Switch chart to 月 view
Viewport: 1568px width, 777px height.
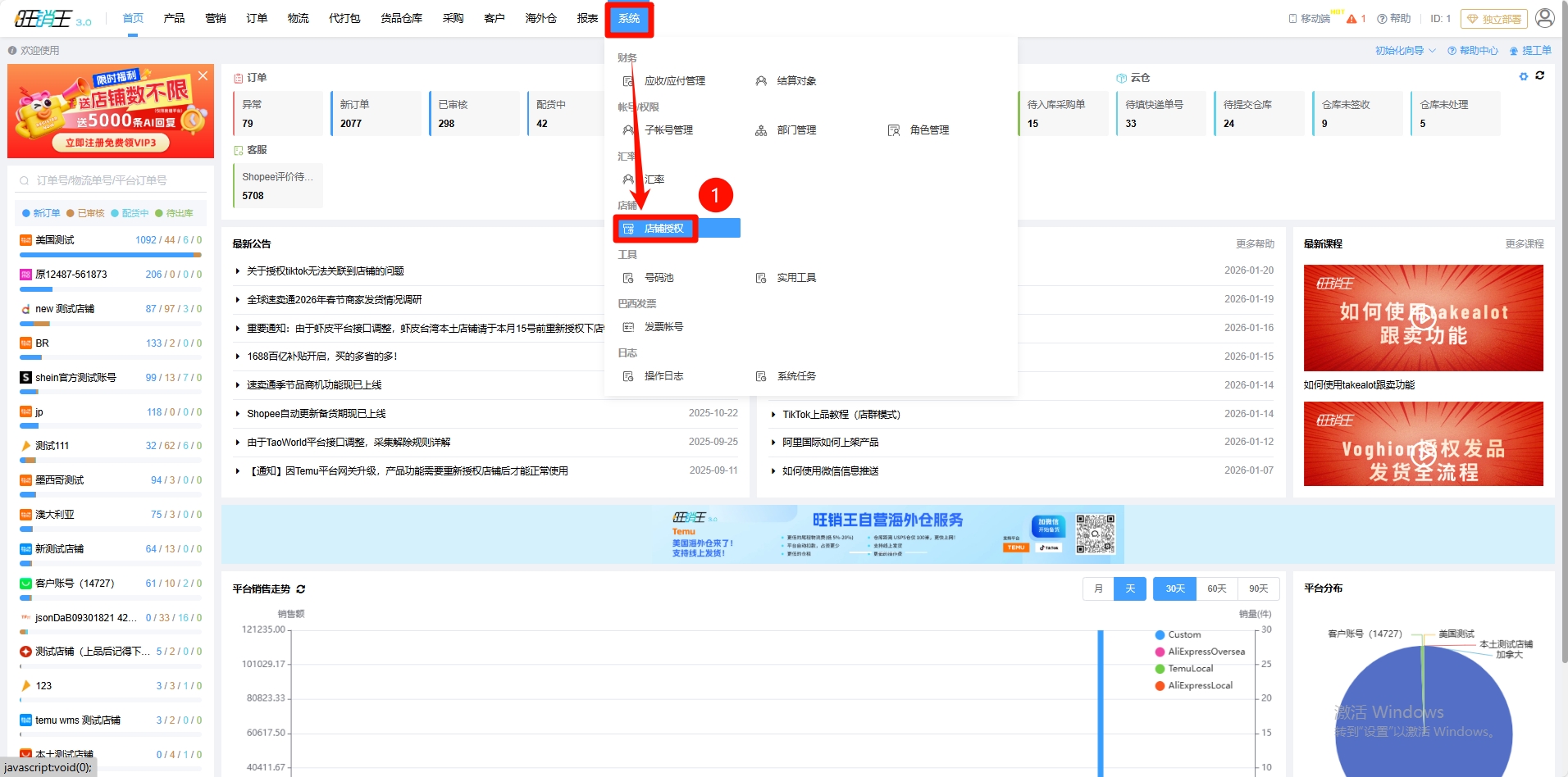pos(1098,588)
